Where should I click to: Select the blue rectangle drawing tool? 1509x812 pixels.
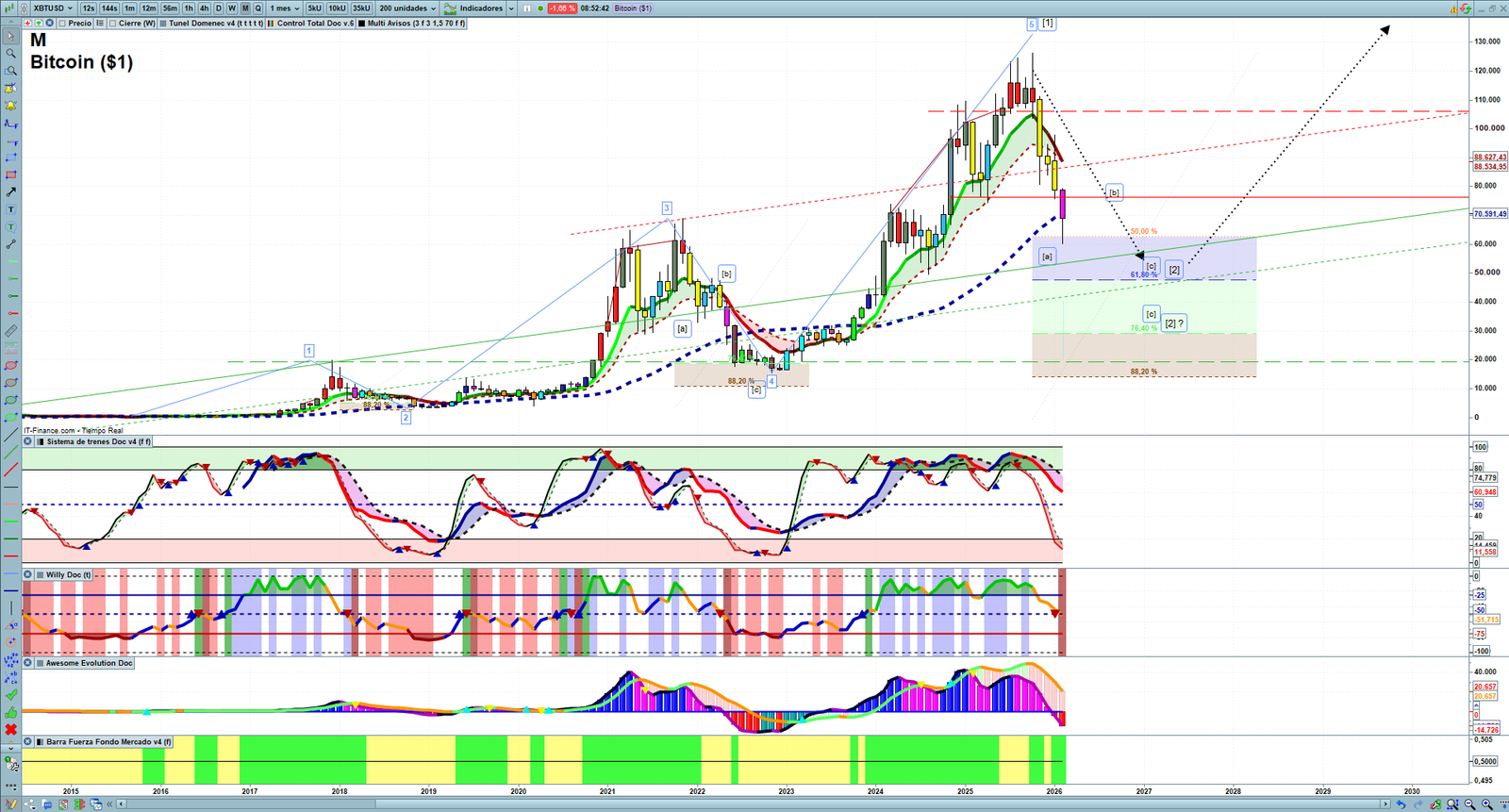click(10, 157)
